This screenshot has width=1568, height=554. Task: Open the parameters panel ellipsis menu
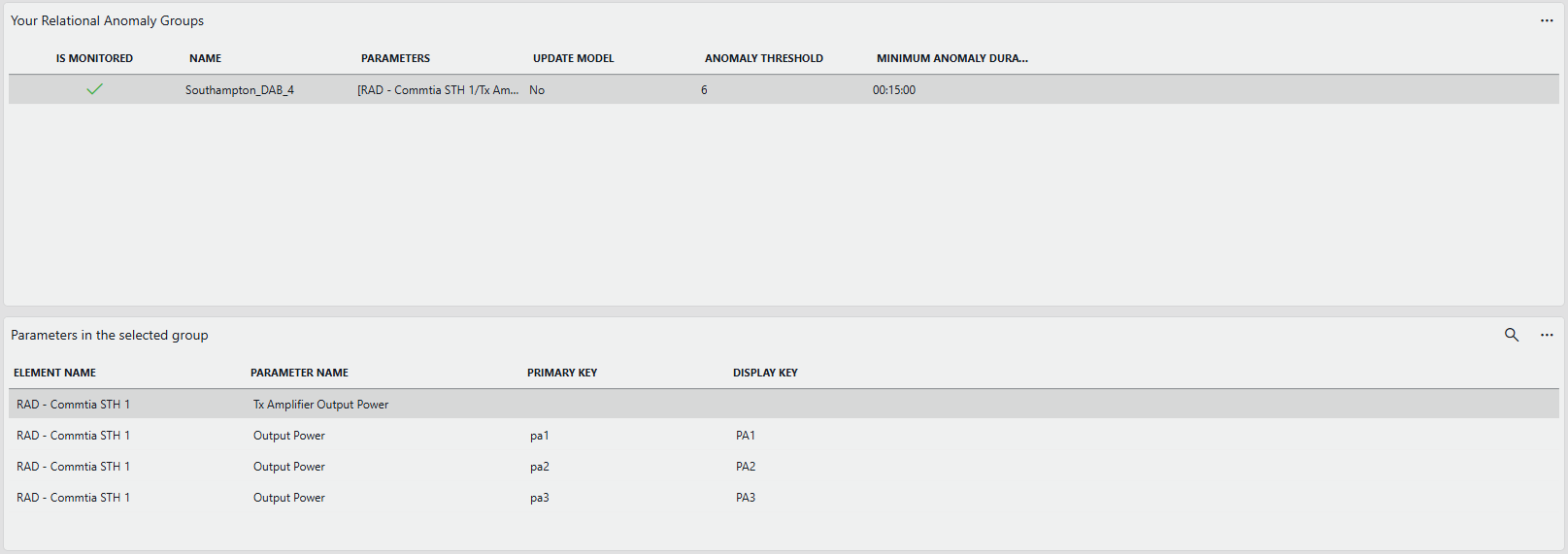click(1547, 335)
